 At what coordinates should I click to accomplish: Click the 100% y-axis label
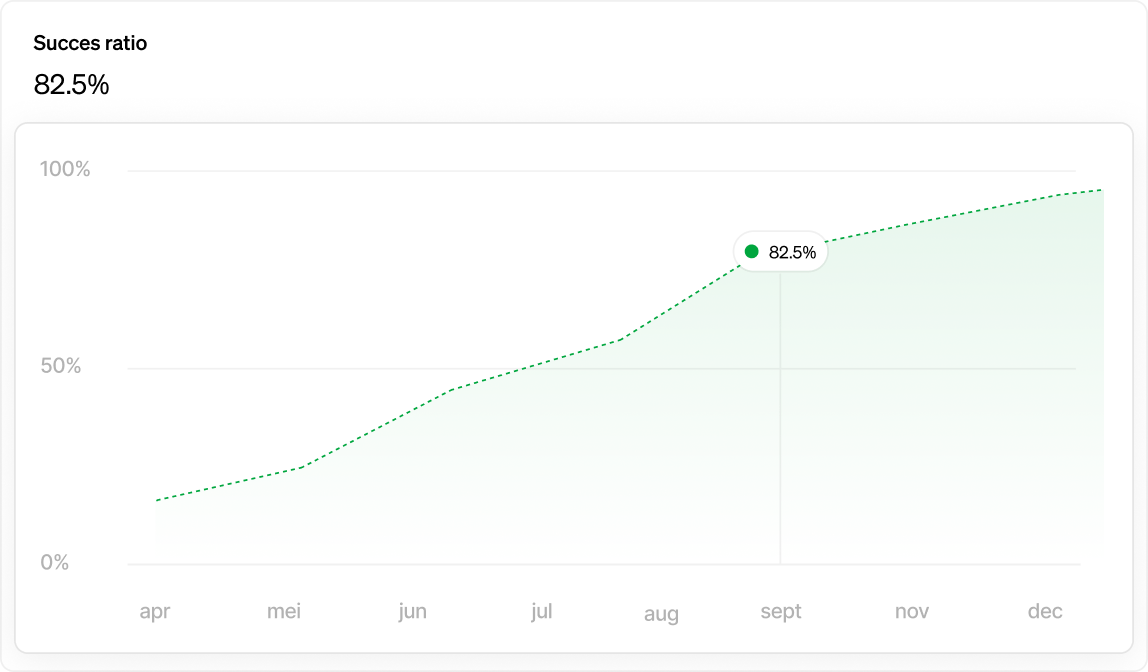point(65,169)
